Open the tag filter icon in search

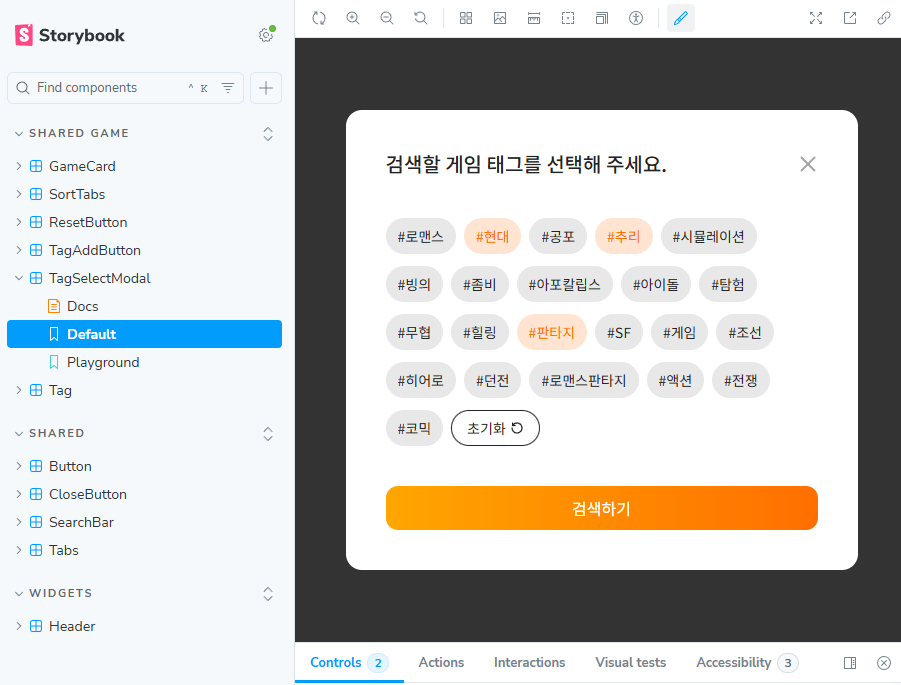point(228,88)
